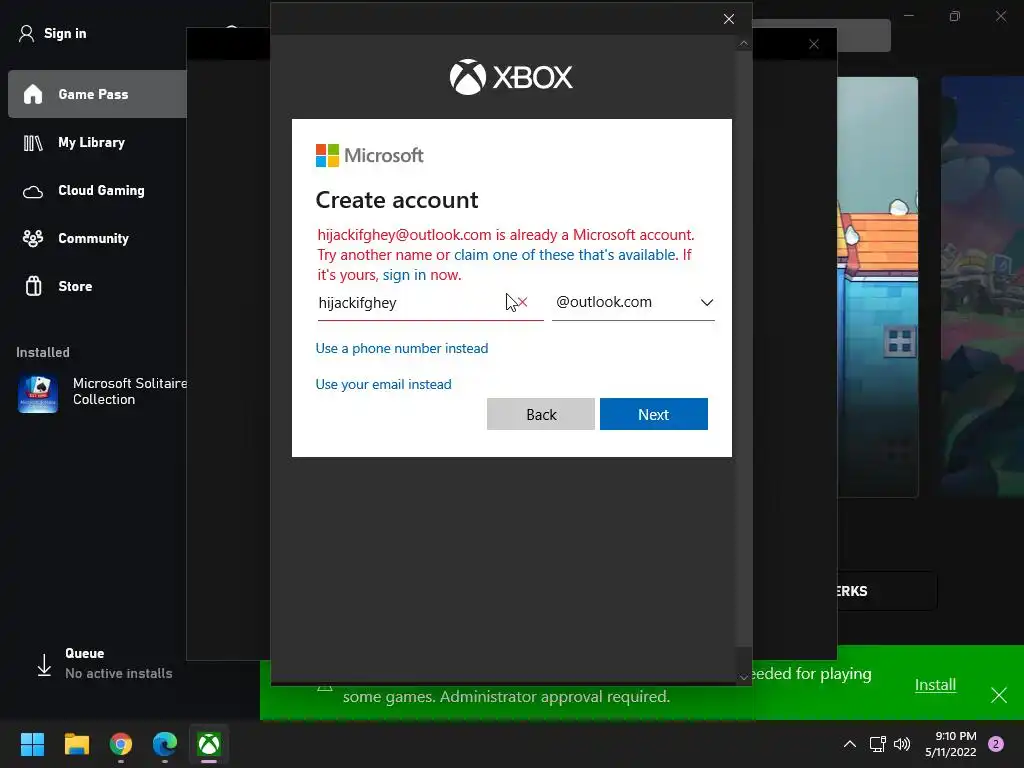Click the Microsoft Solitaire Collection thumbnail
Screen dimensions: 1024x768
pyautogui.click(x=38, y=393)
